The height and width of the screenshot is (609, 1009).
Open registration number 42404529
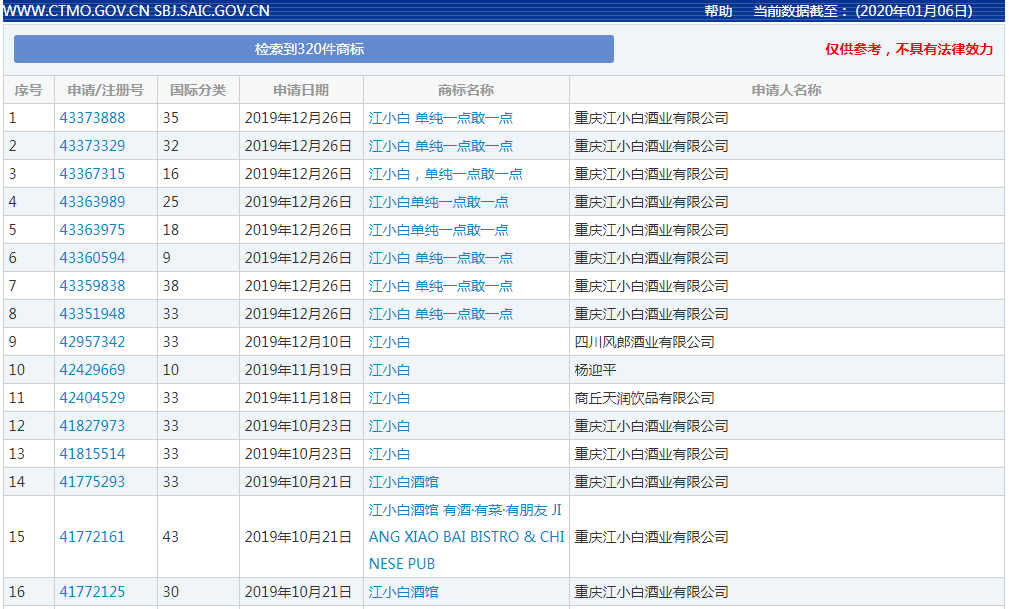click(92, 398)
